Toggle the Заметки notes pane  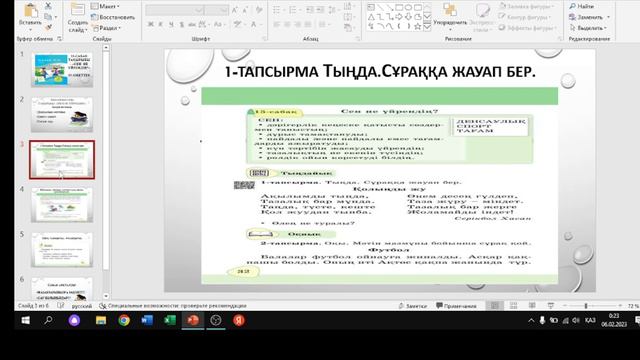[412, 306]
